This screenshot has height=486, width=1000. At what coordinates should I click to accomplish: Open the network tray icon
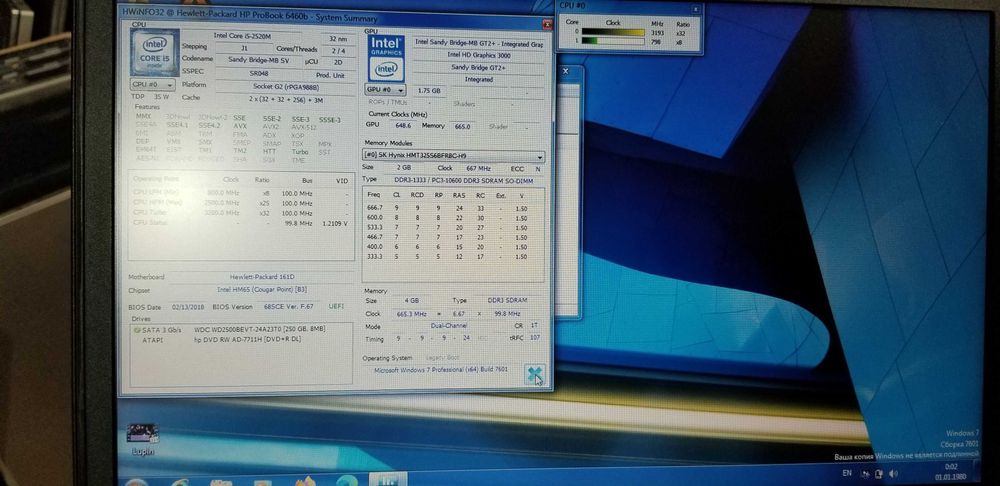point(866,474)
